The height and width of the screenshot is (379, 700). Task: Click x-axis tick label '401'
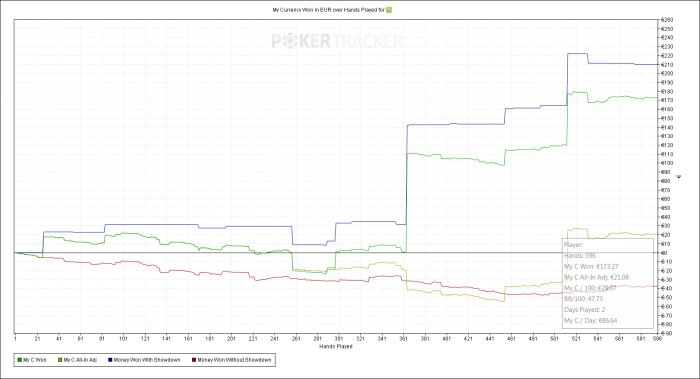[x=446, y=339]
